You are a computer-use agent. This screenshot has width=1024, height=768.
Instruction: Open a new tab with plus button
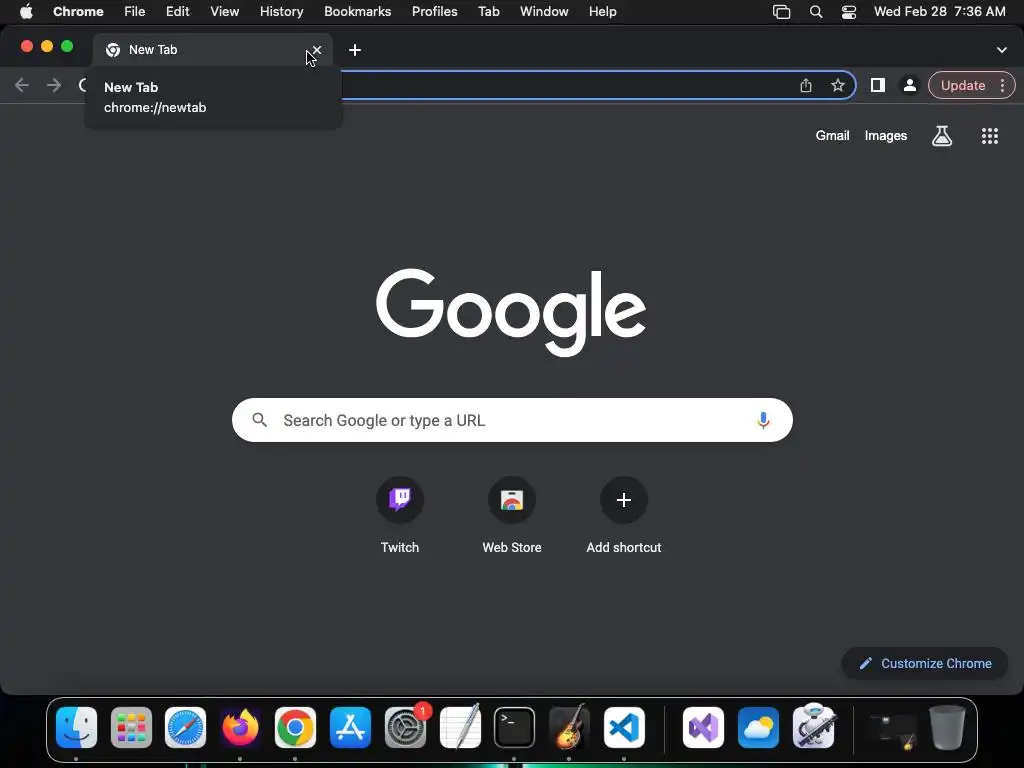(355, 50)
